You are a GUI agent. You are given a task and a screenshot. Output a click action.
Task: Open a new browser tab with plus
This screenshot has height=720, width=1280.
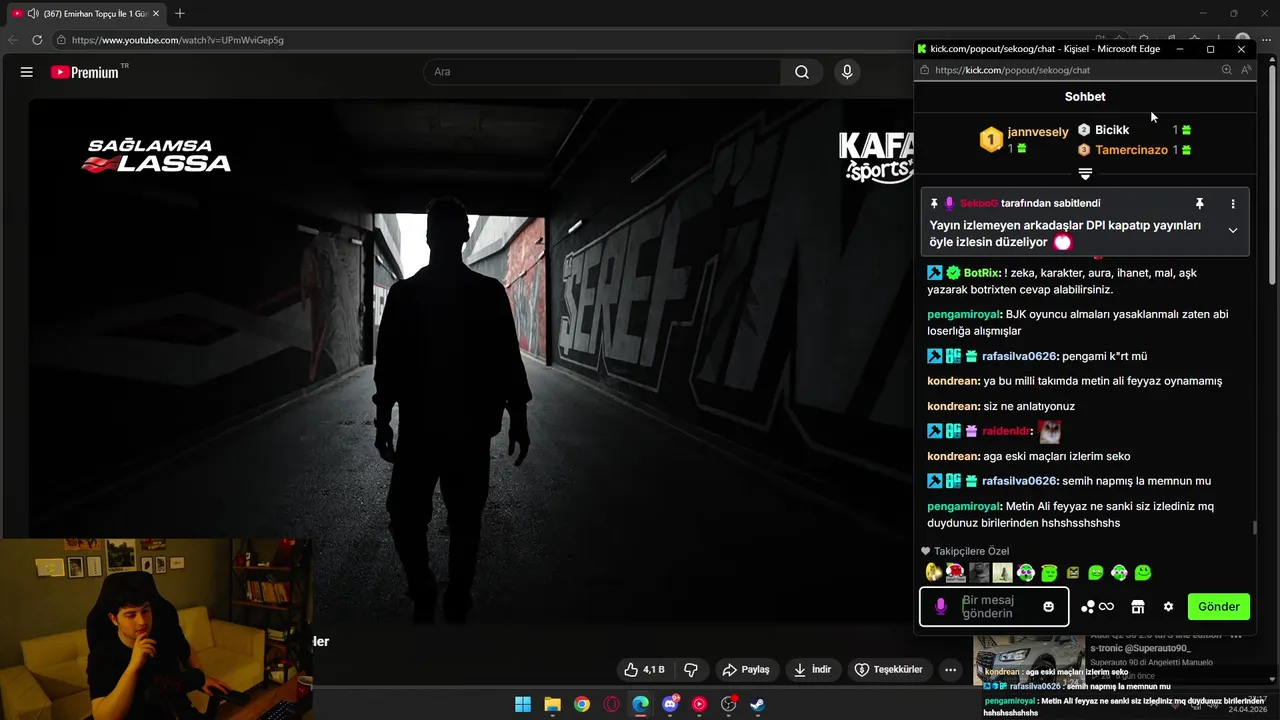(x=180, y=13)
